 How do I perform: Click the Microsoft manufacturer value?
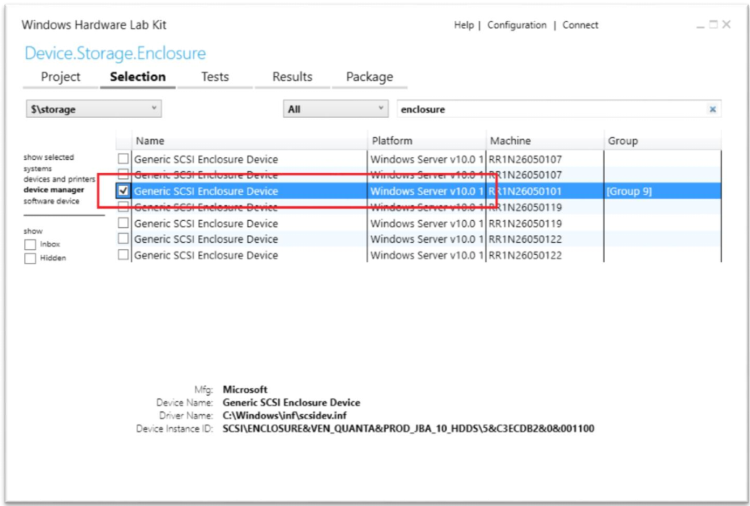244,389
